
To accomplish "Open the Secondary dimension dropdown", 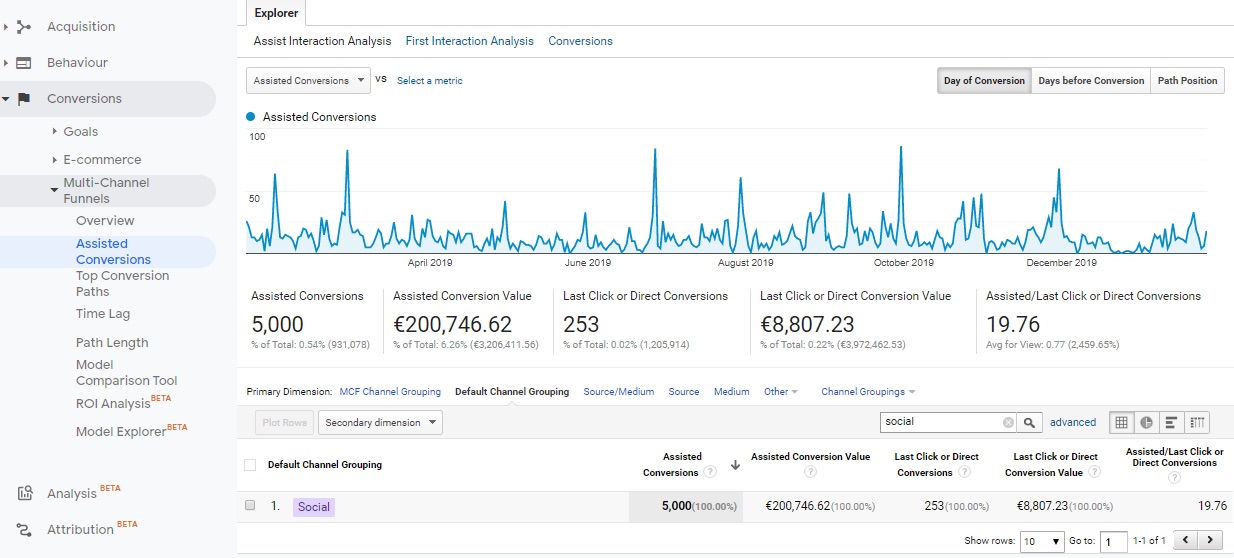I will click(x=380, y=422).
